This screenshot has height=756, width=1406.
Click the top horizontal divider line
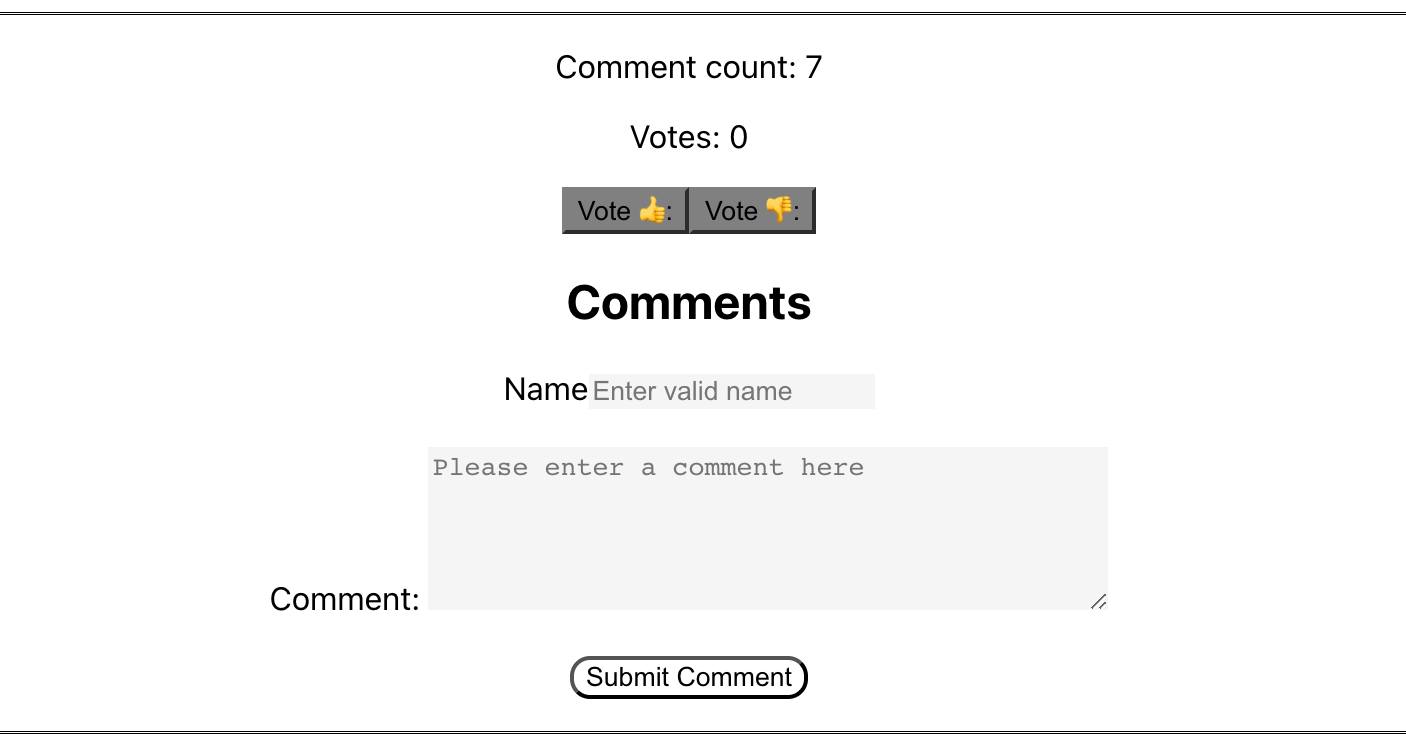(703, 13)
